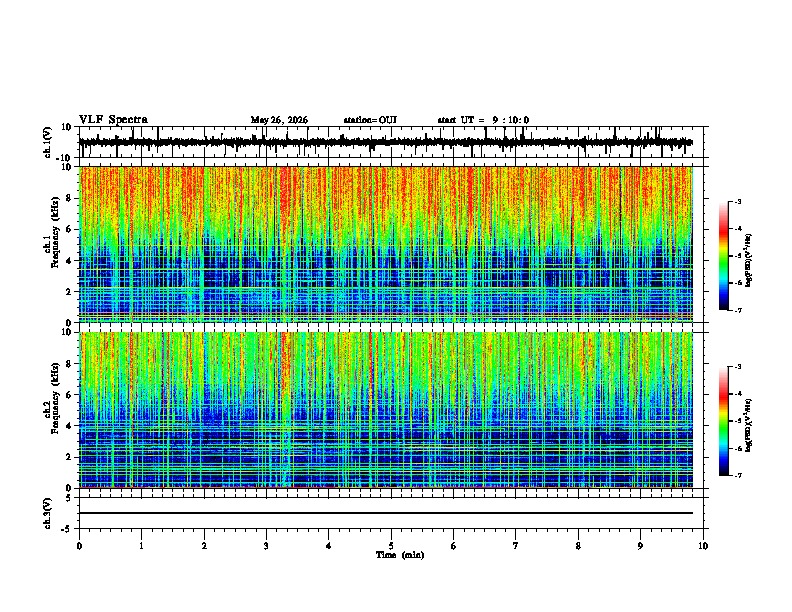
Task: Click the ch.1 spectrogram color scale bar
Action: (x=724, y=256)
